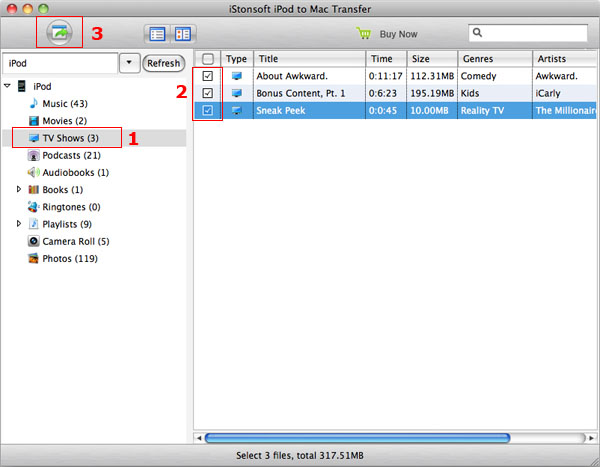Select Ringtones (0) in the sidebar
Screen dimensions: 600x467
71,207
